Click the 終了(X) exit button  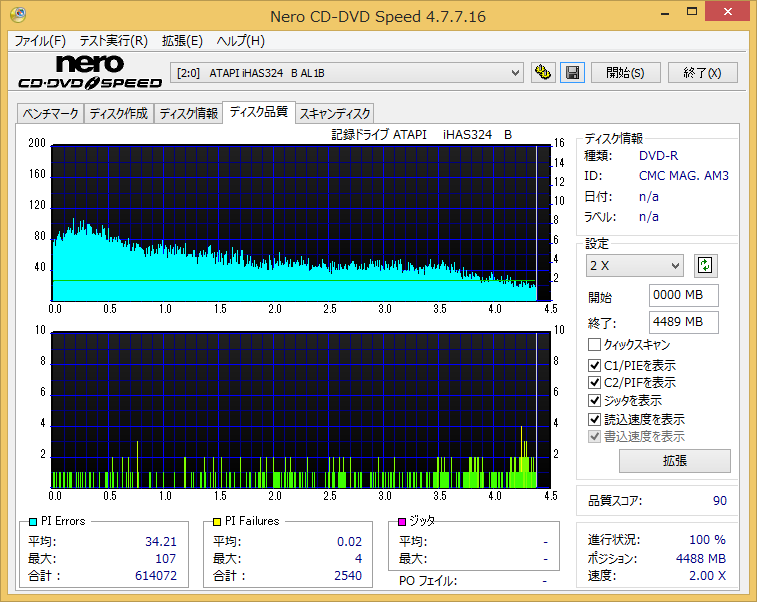tap(702, 73)
